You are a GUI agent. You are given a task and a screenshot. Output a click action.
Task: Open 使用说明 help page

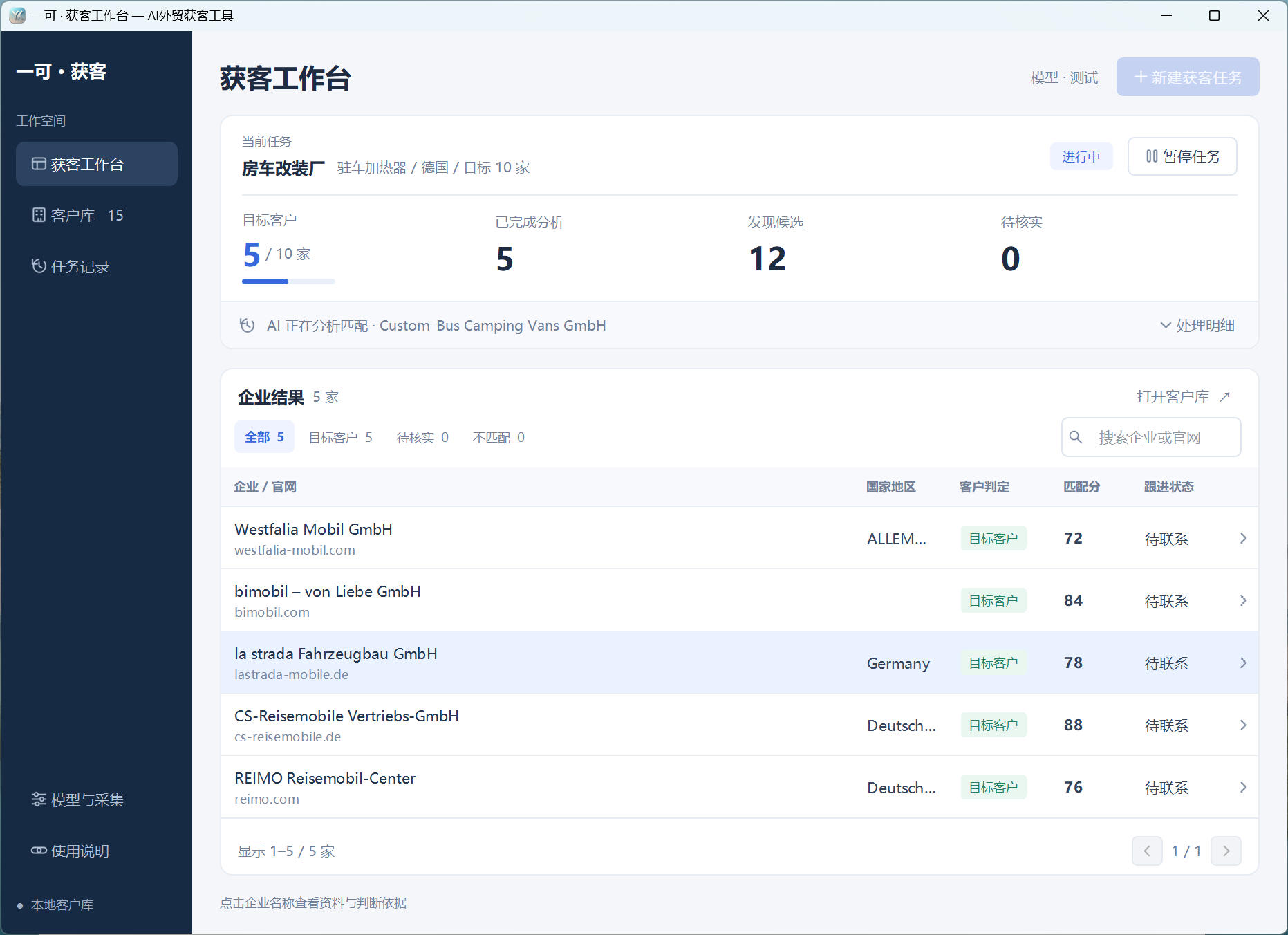click(x=97, y=851)
